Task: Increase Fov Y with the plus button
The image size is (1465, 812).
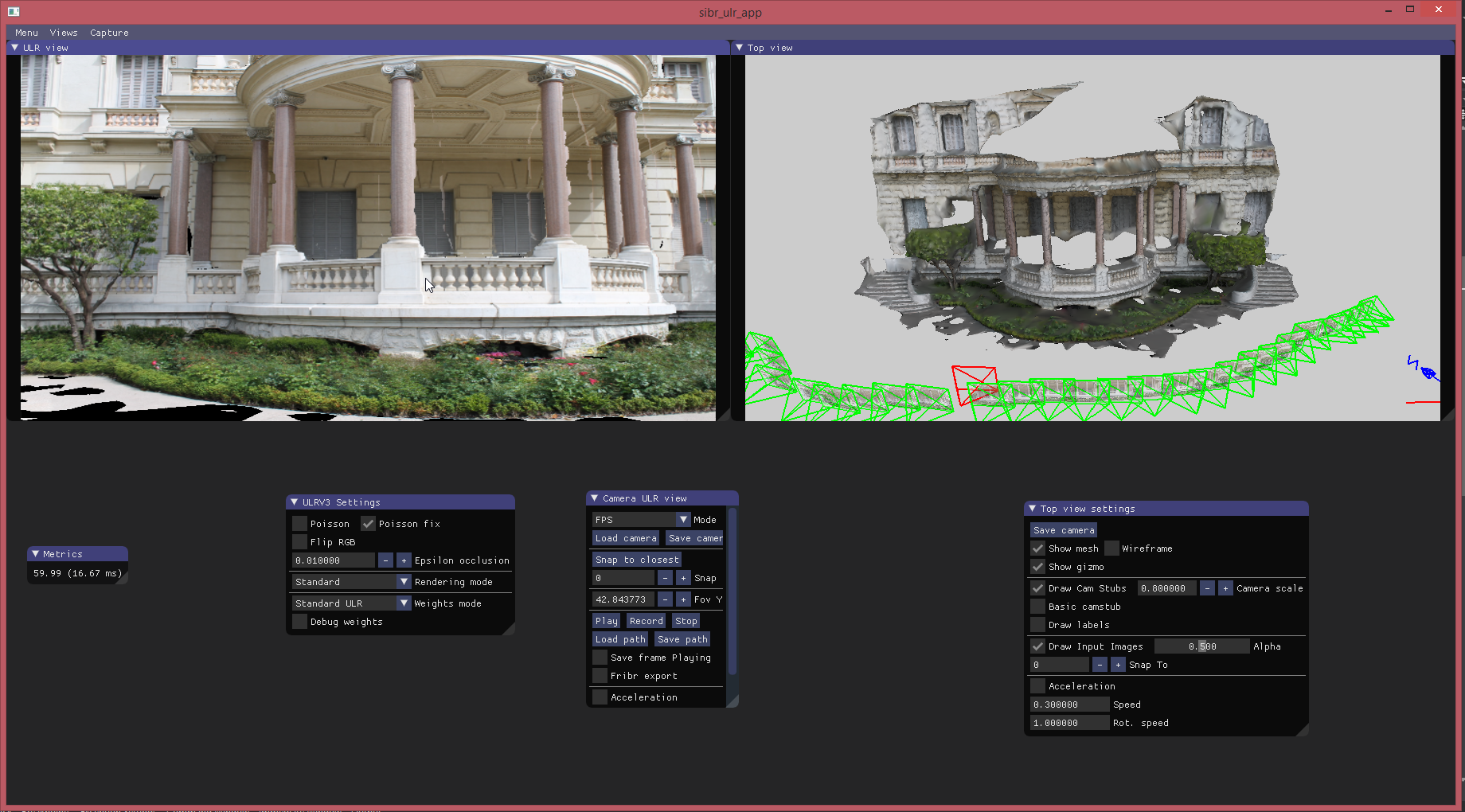Action: (x=683, y=599)
